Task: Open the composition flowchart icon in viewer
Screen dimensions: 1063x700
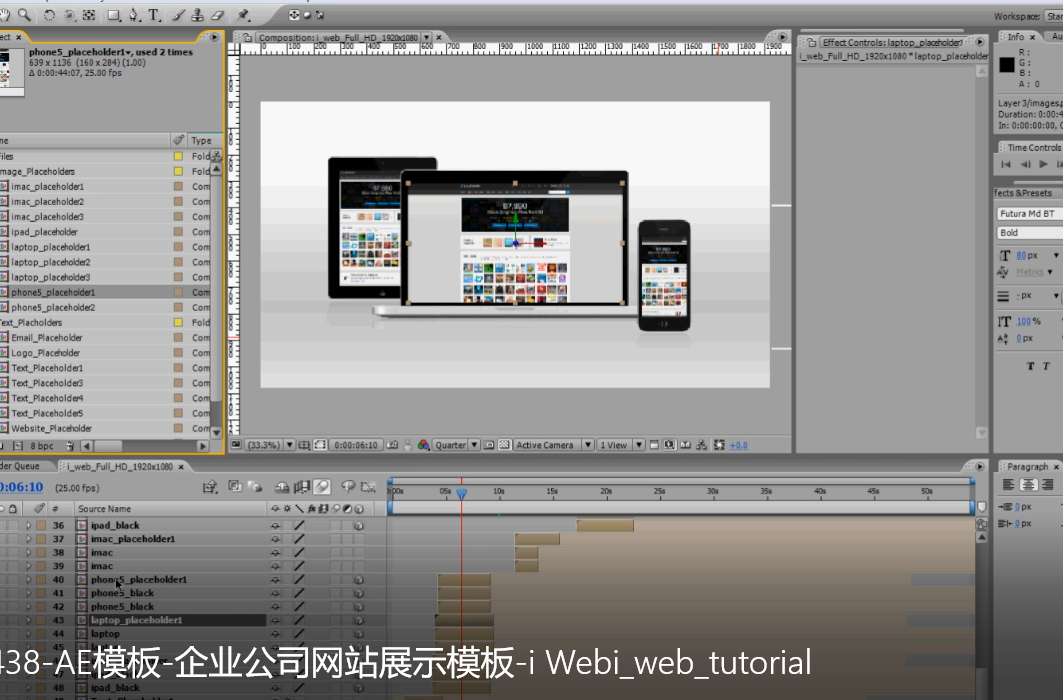Action: pos(702,445)
